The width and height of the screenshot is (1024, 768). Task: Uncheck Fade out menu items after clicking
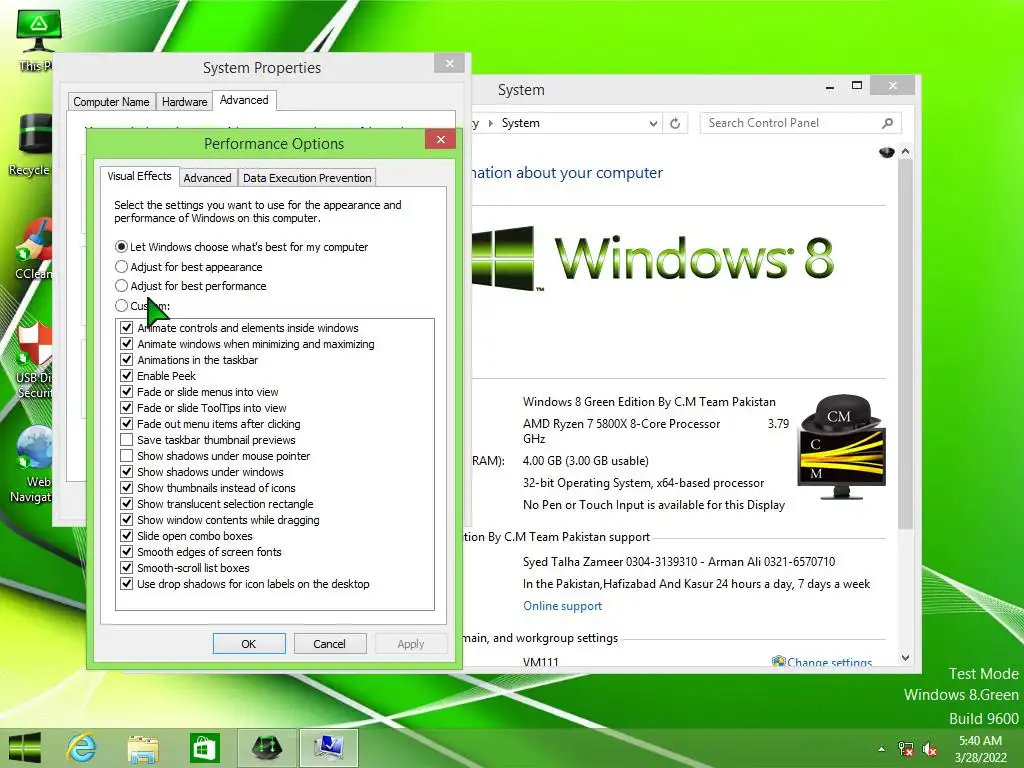tap(127, 424)
